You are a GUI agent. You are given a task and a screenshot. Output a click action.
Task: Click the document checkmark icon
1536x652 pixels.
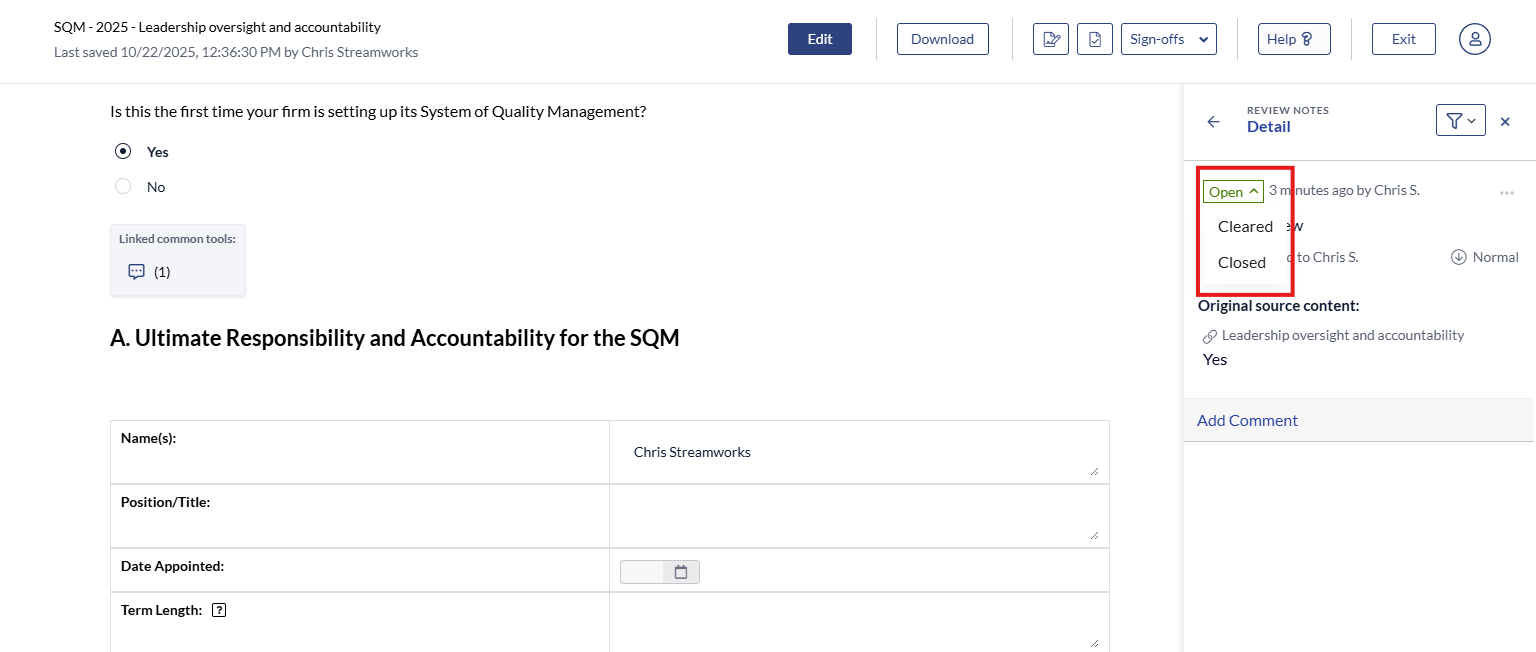point(1095,39)
